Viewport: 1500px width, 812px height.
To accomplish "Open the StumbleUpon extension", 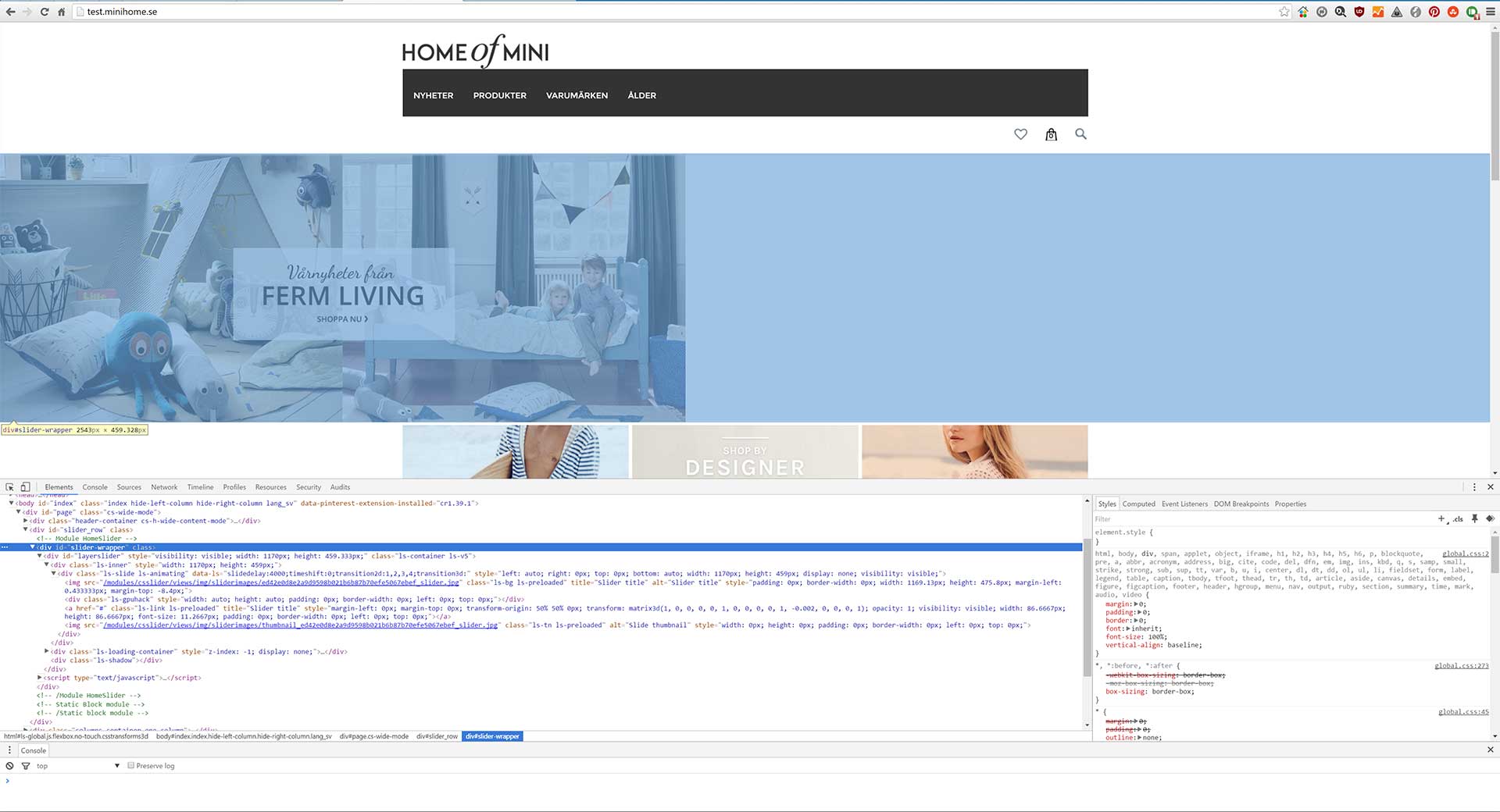I will coord(1453,12).
